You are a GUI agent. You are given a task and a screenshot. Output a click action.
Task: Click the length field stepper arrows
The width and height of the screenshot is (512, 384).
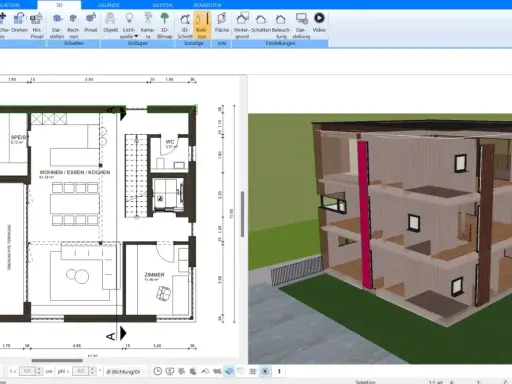click(x=39, y=371)
